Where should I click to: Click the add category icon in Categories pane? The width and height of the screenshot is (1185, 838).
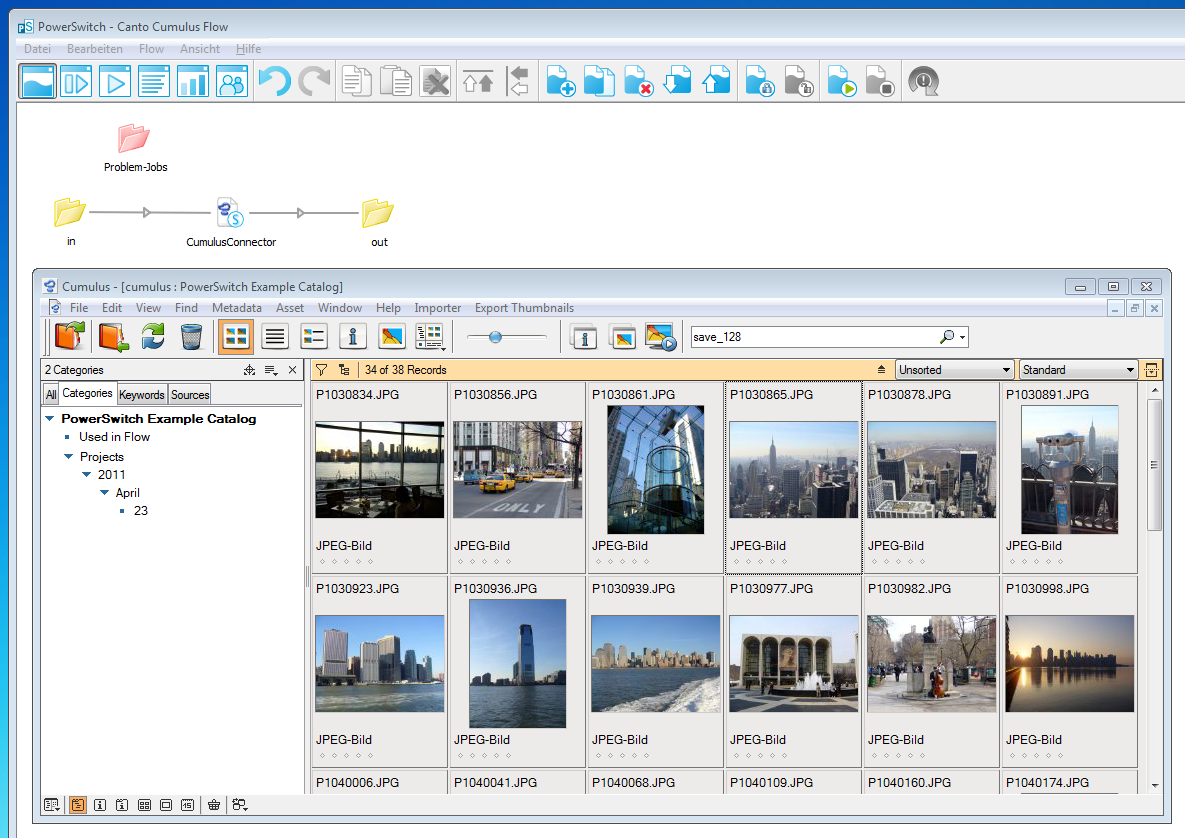(x=249, y=370)
